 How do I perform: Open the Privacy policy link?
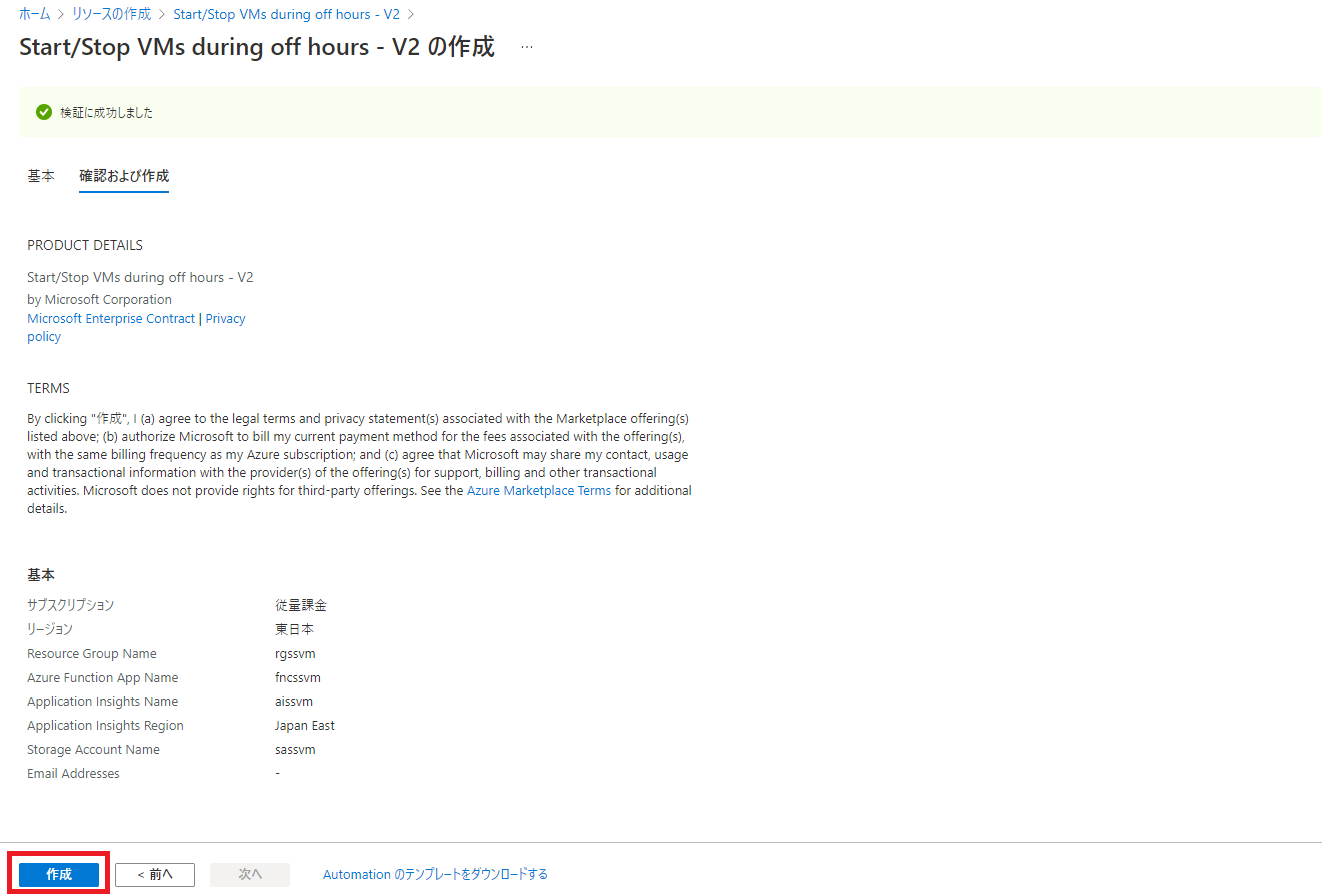pyautogui.click(x=225, y=318)
